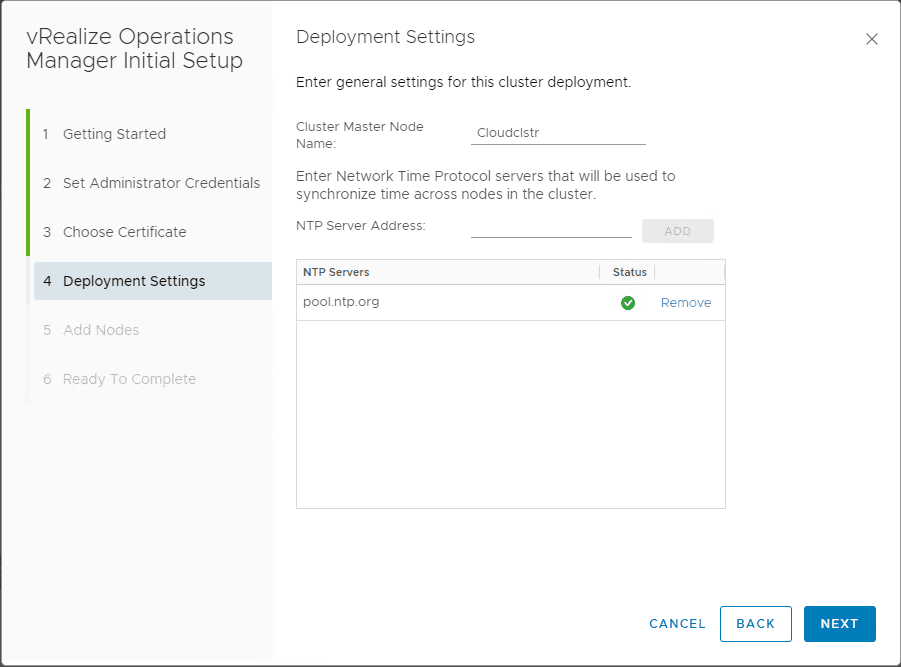This screenshot has height=667, width=901.
Task: Cancel the initial setup wizard
Action: 677,624
